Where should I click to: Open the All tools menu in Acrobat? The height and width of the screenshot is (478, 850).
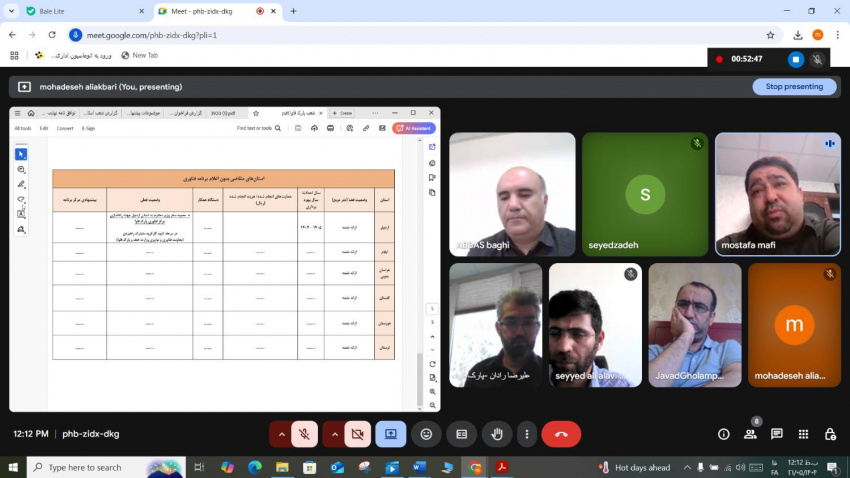click(x=22, y=128)
